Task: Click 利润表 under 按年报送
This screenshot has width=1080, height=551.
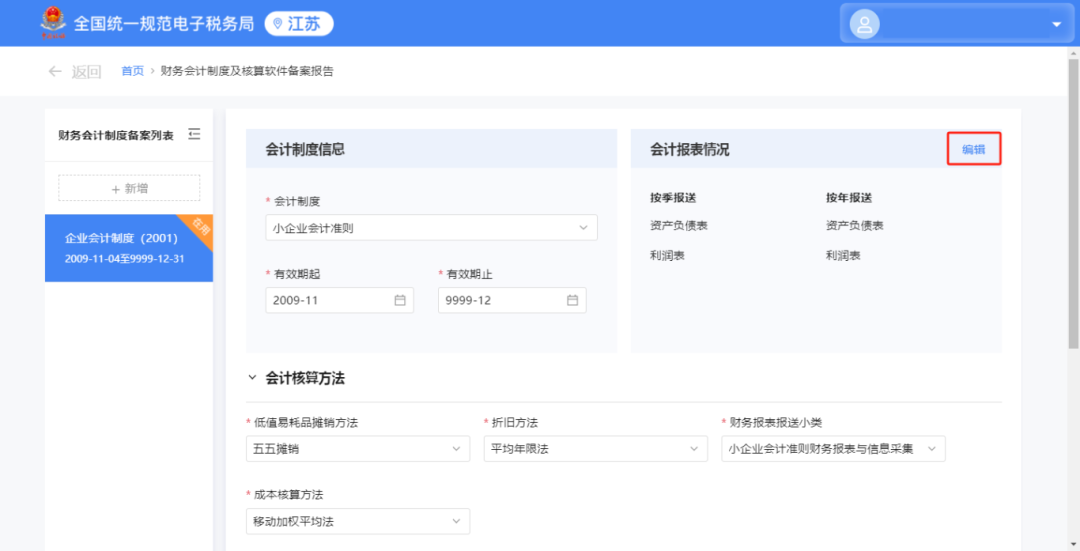Action: point(843,256)
